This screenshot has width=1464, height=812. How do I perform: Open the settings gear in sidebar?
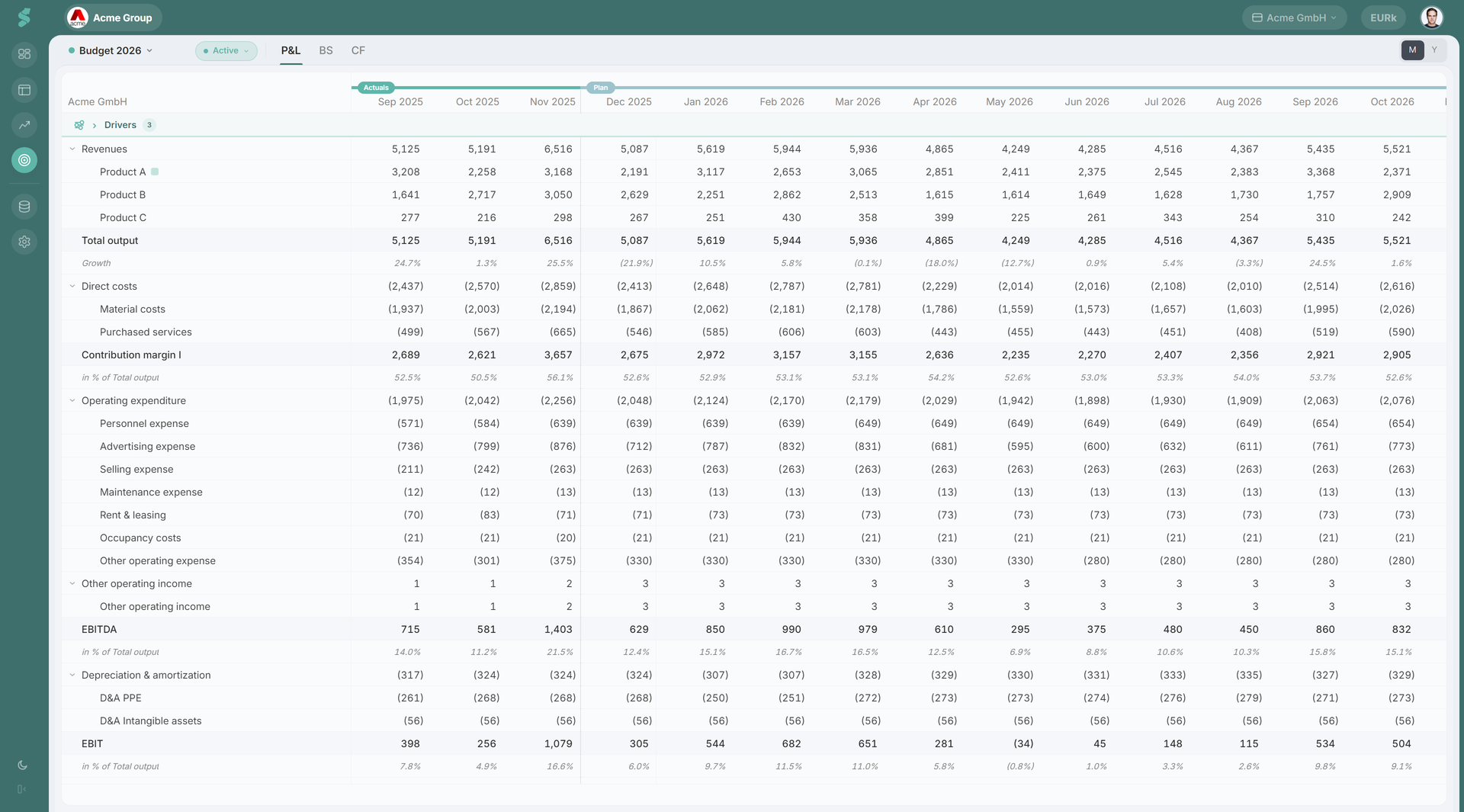click(24, 242)
